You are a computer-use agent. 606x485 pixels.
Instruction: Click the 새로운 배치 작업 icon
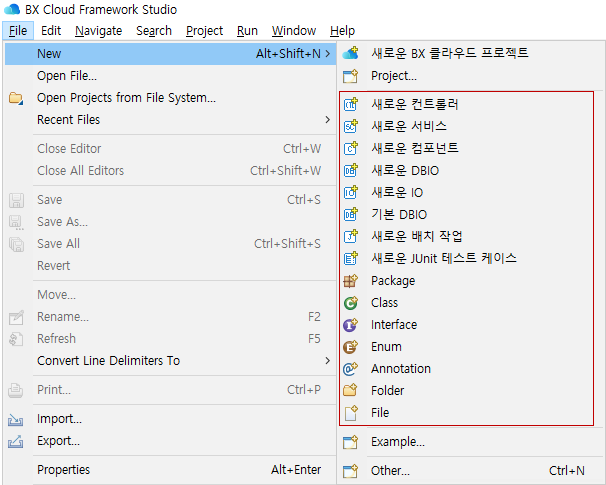350,236
